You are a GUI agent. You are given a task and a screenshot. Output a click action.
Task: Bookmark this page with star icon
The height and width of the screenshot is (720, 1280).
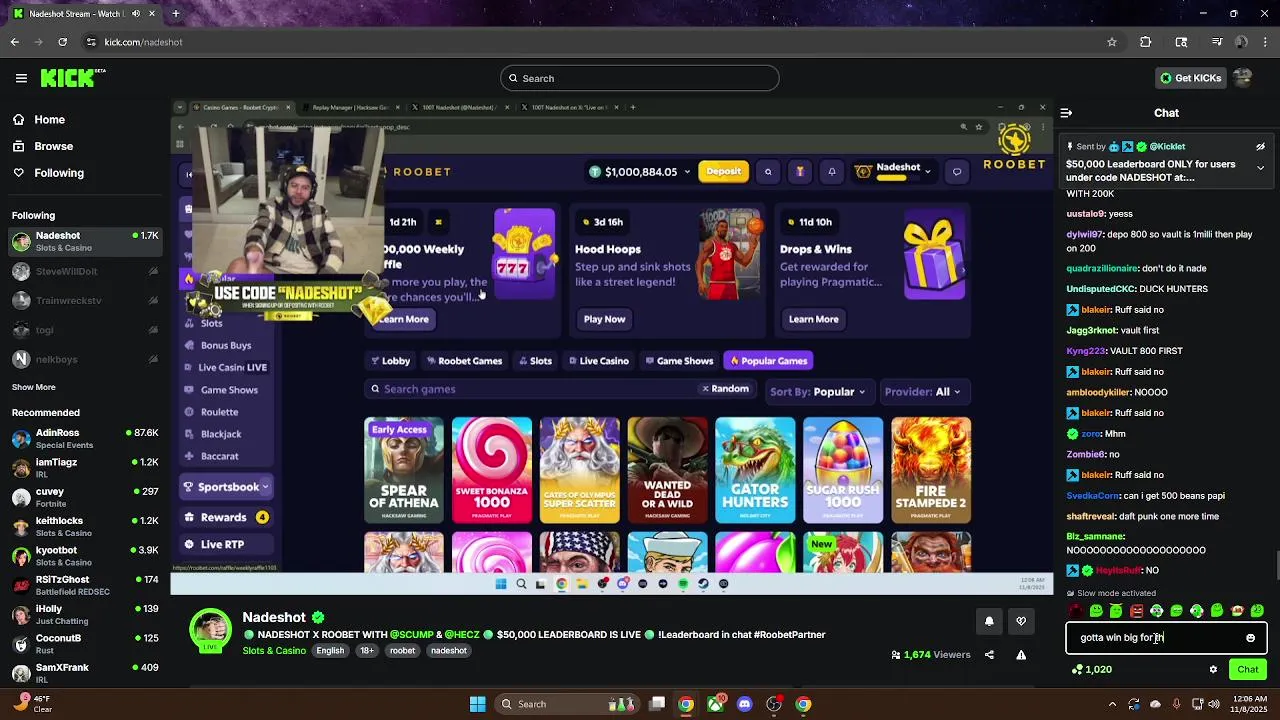[1111, 42]
